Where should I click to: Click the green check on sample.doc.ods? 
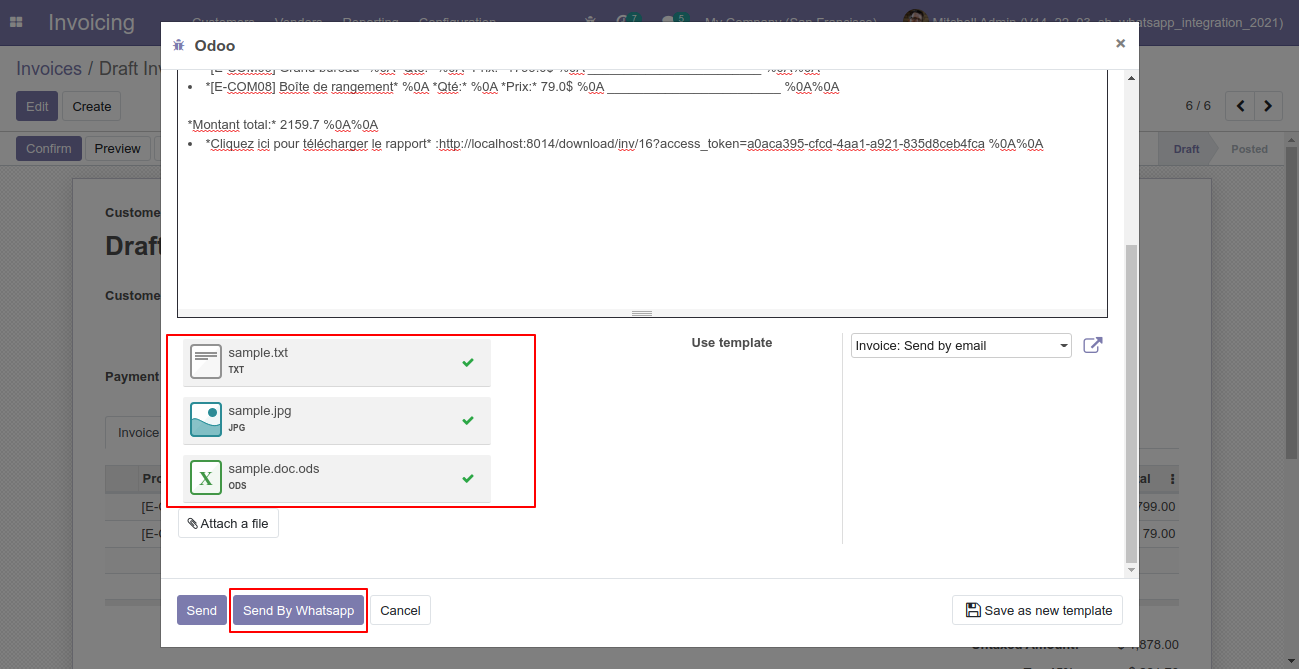(x=468, y=478)
